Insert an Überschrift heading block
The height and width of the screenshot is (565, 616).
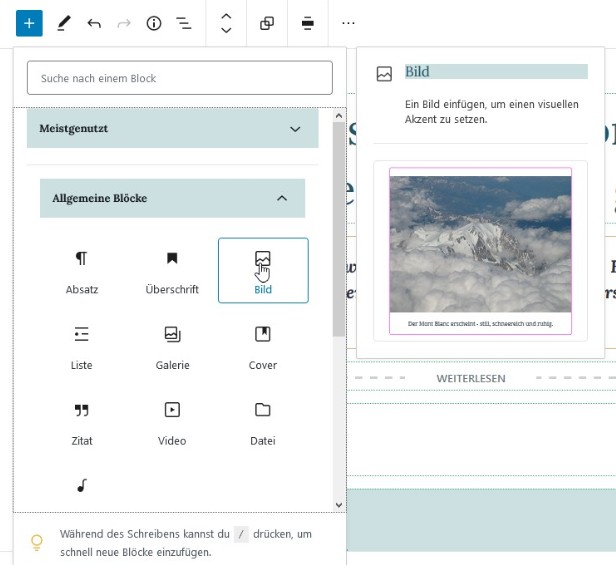pos(172,270)
